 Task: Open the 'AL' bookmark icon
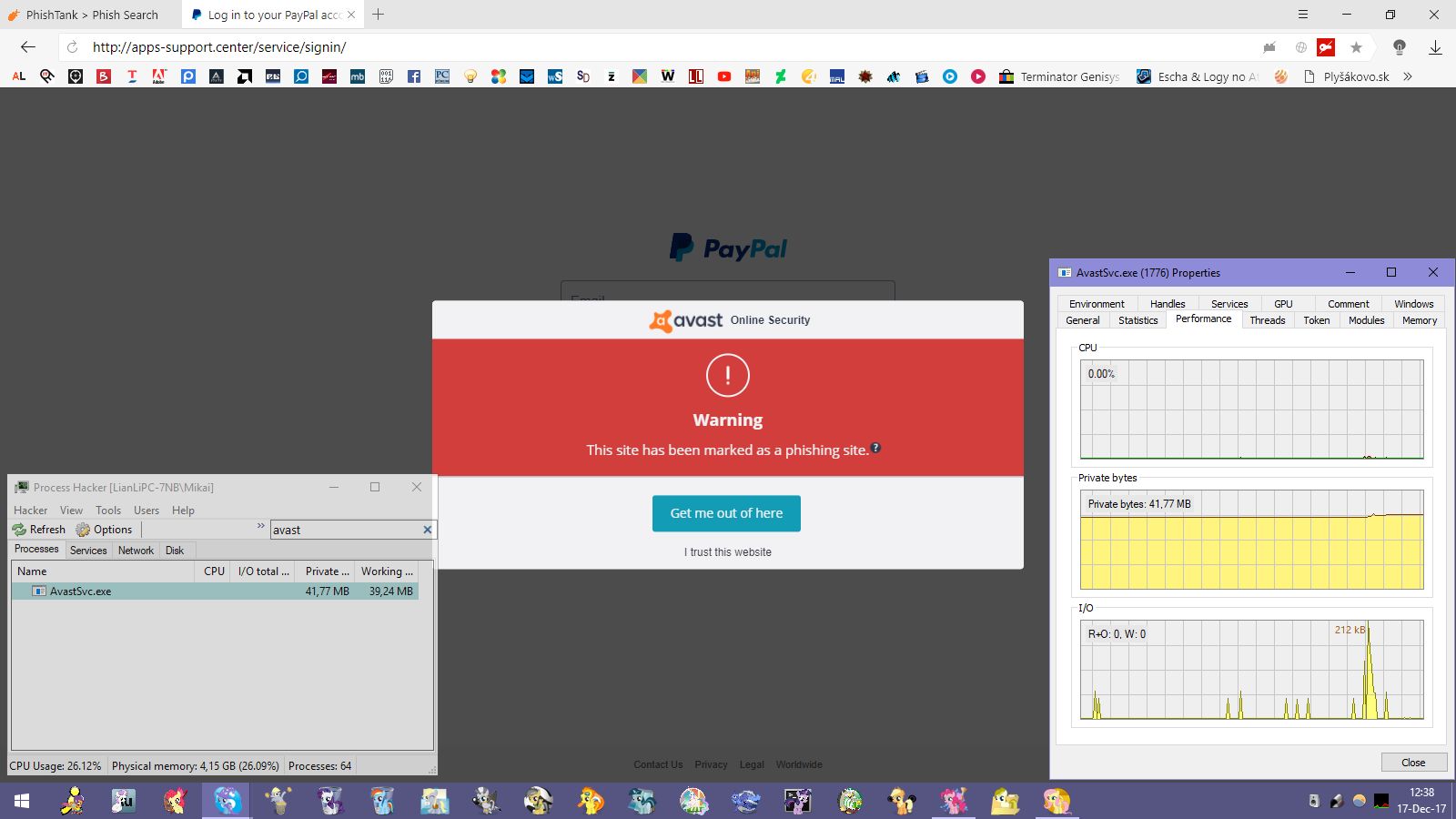[x=19, y=76]
